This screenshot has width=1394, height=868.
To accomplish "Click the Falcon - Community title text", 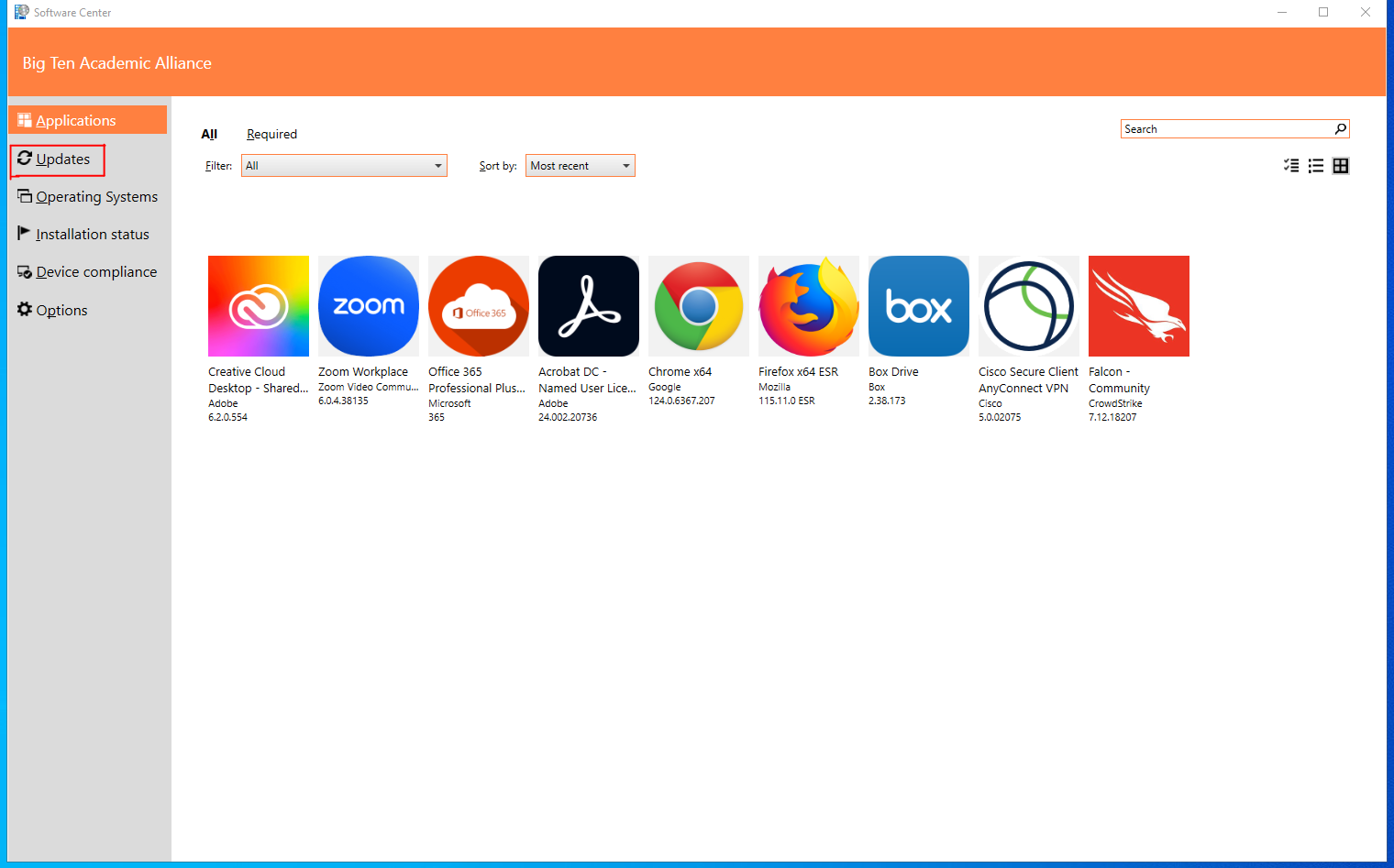I will pos(1119,379).
